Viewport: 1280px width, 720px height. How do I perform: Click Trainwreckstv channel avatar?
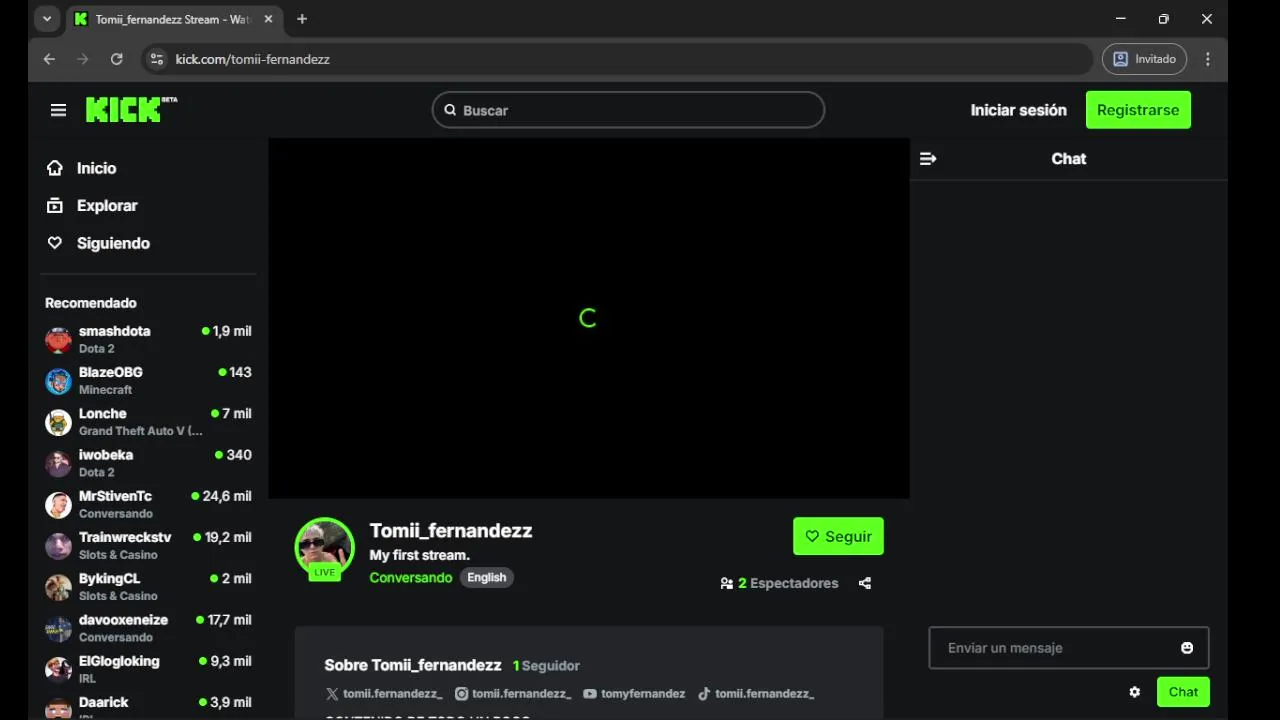pyautogui.click(x=59, y=546)
